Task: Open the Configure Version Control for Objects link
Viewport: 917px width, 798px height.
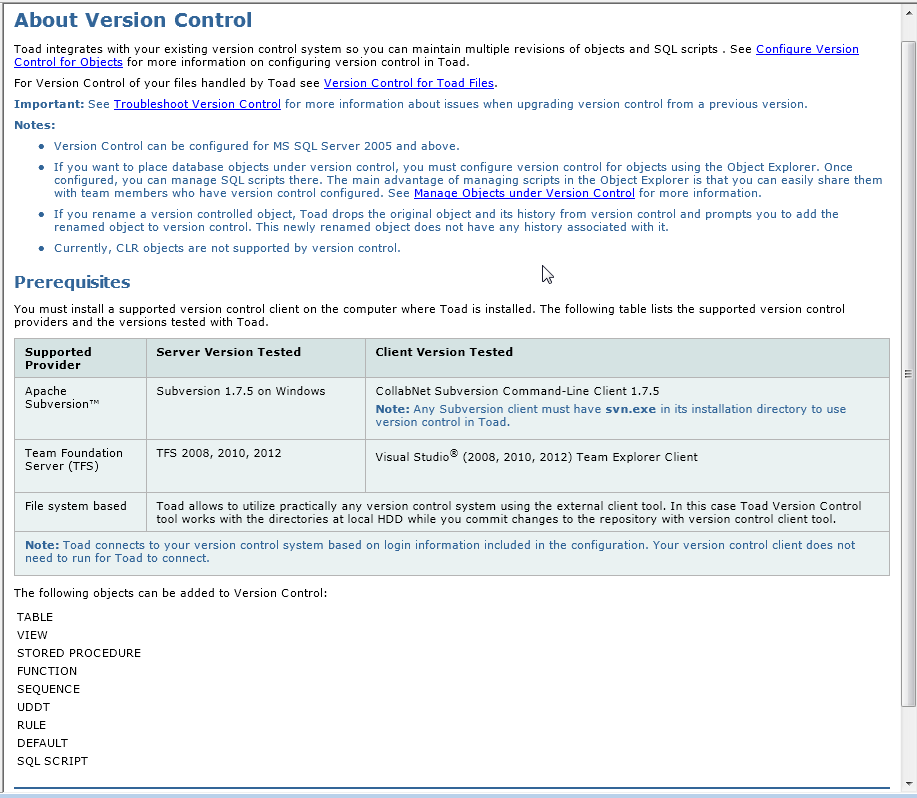Action: [x=806, y=49]
